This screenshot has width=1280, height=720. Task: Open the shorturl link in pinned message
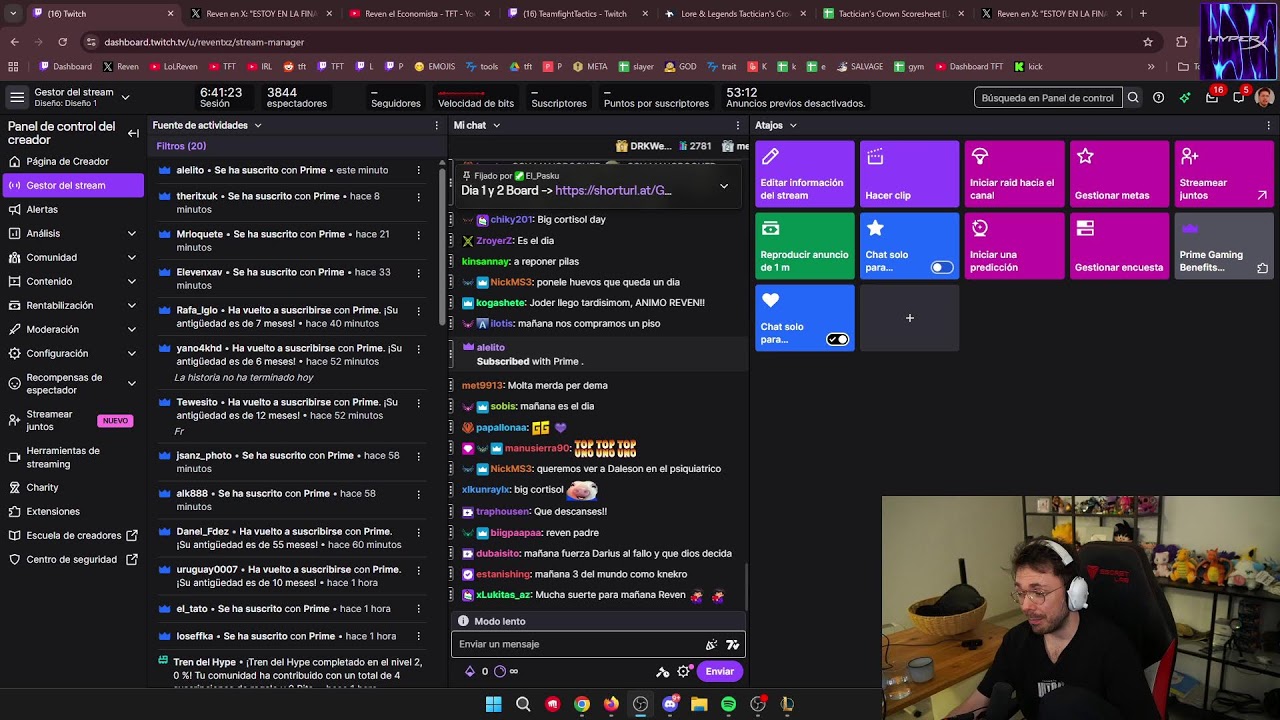click(613, 190)
